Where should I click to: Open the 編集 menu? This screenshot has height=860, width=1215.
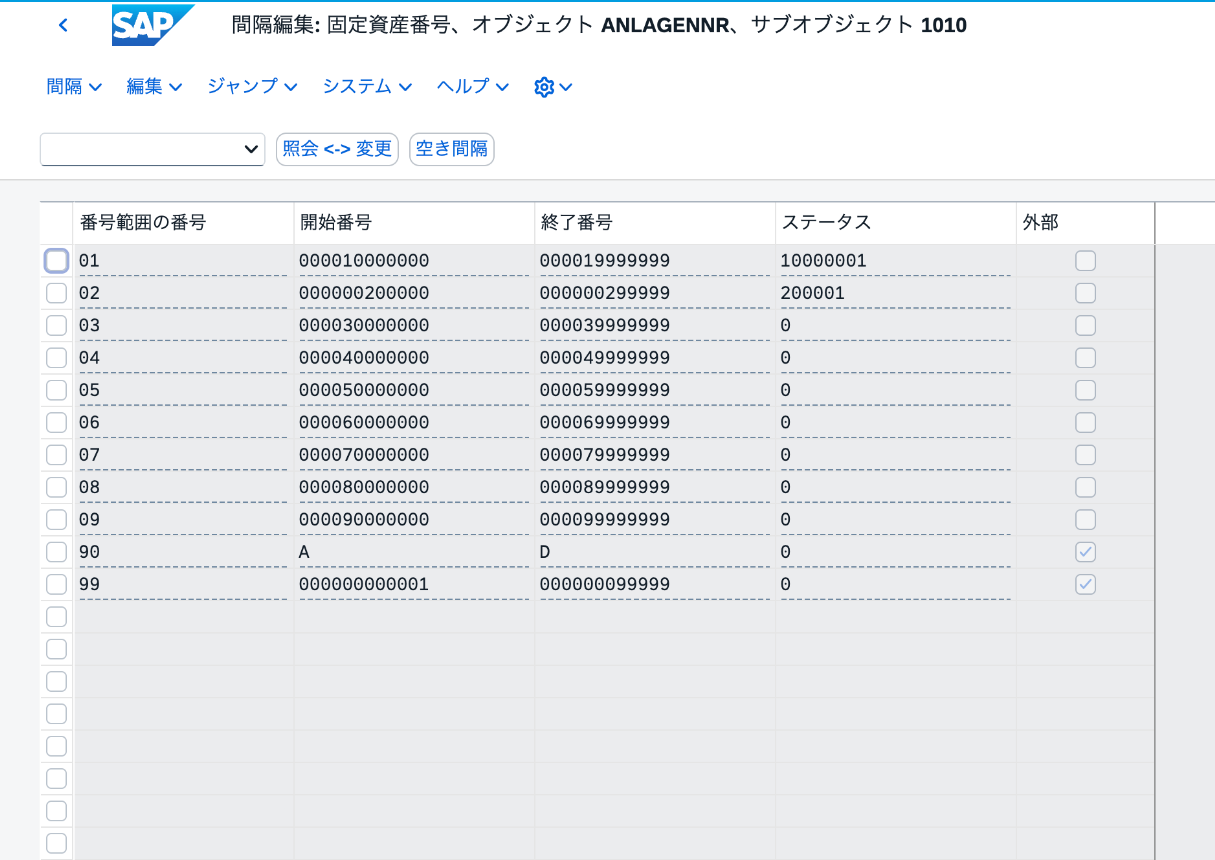pyautogui.click(x=154, y=87)
